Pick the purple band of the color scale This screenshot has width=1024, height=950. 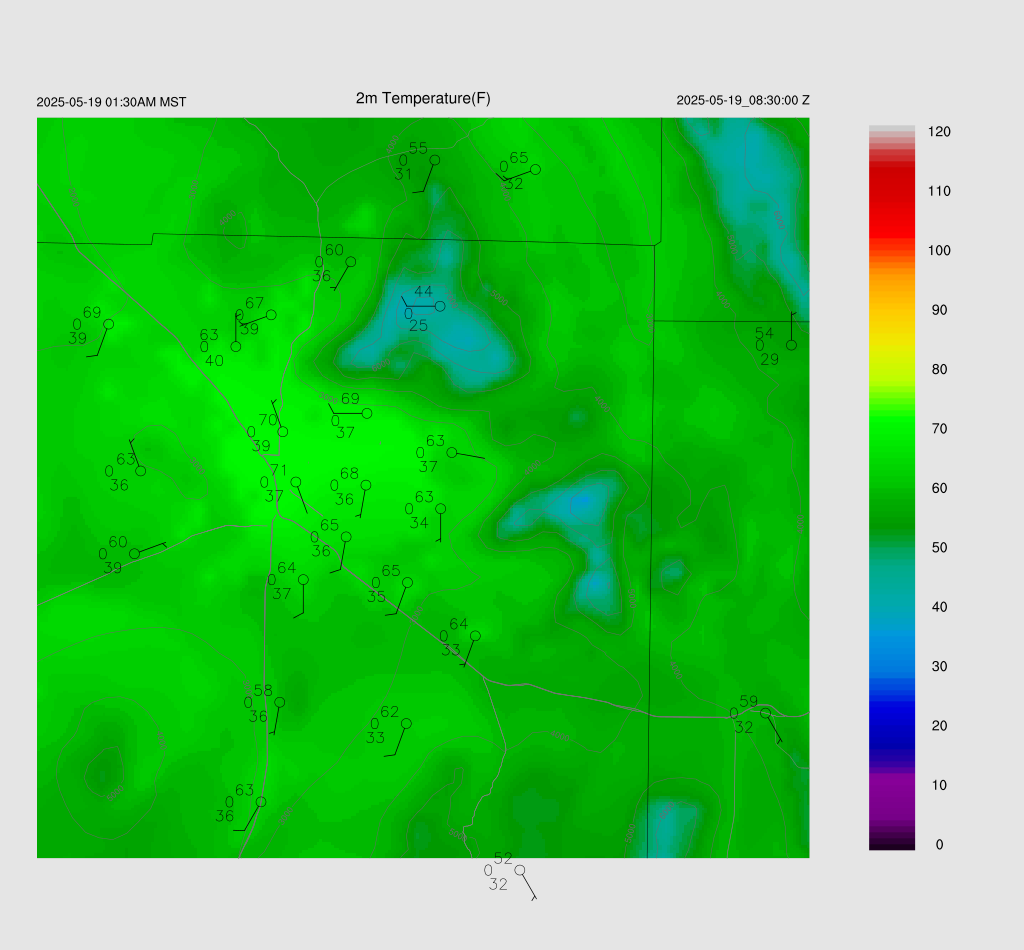click(891, 797)
